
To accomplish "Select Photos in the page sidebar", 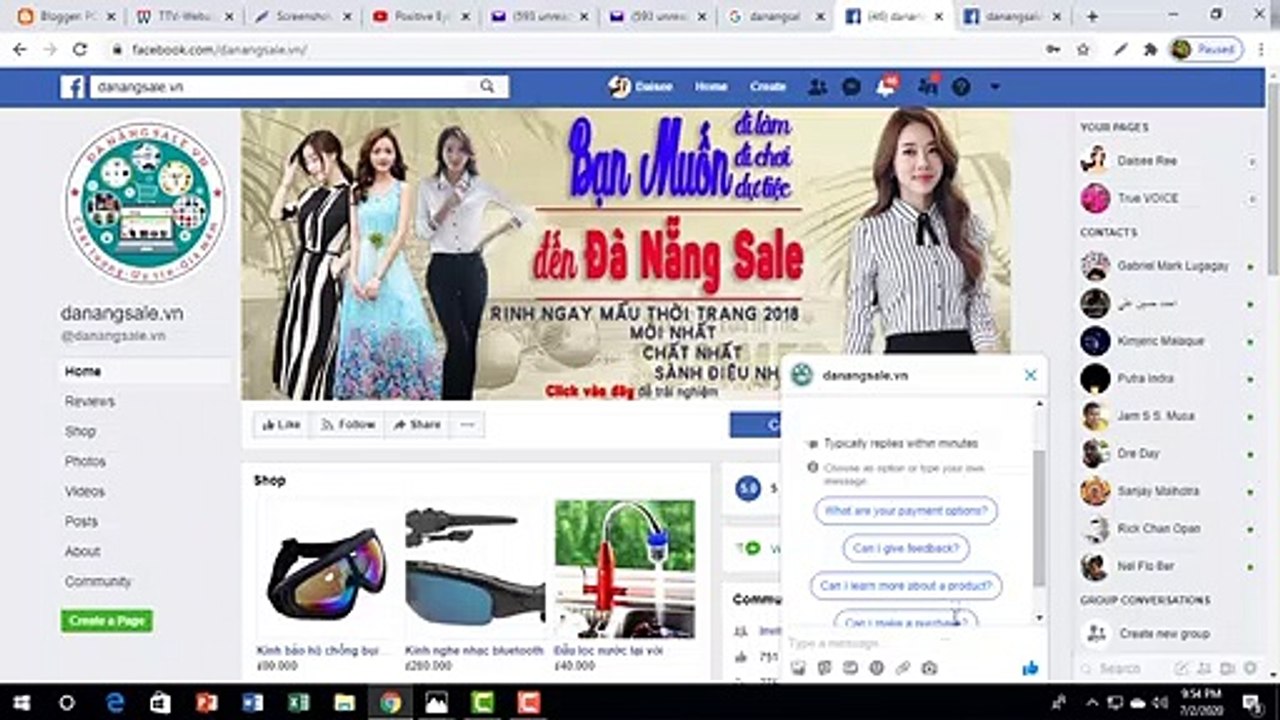I will click(x=85, y=461).
